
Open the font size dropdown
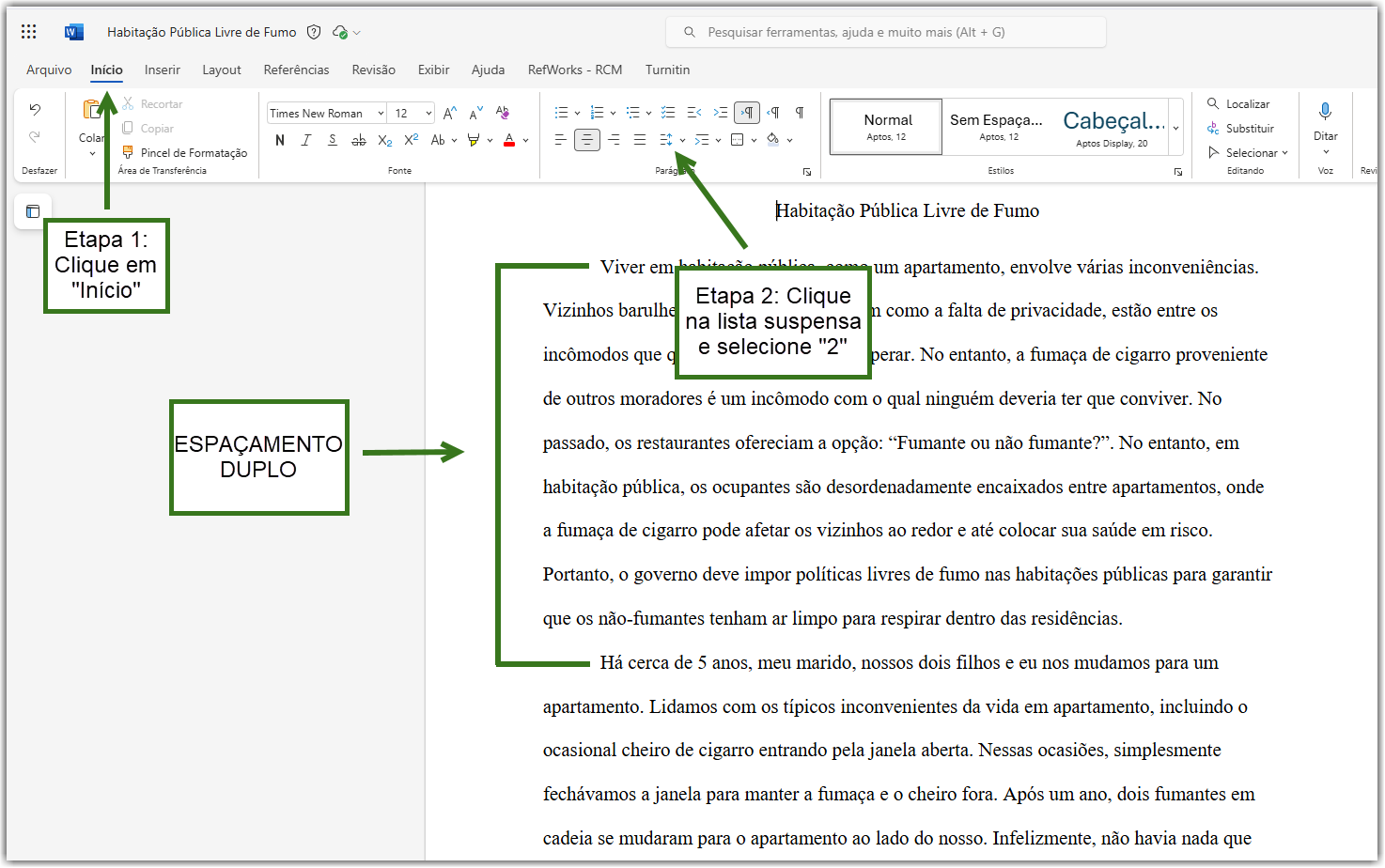click(412, 113)
